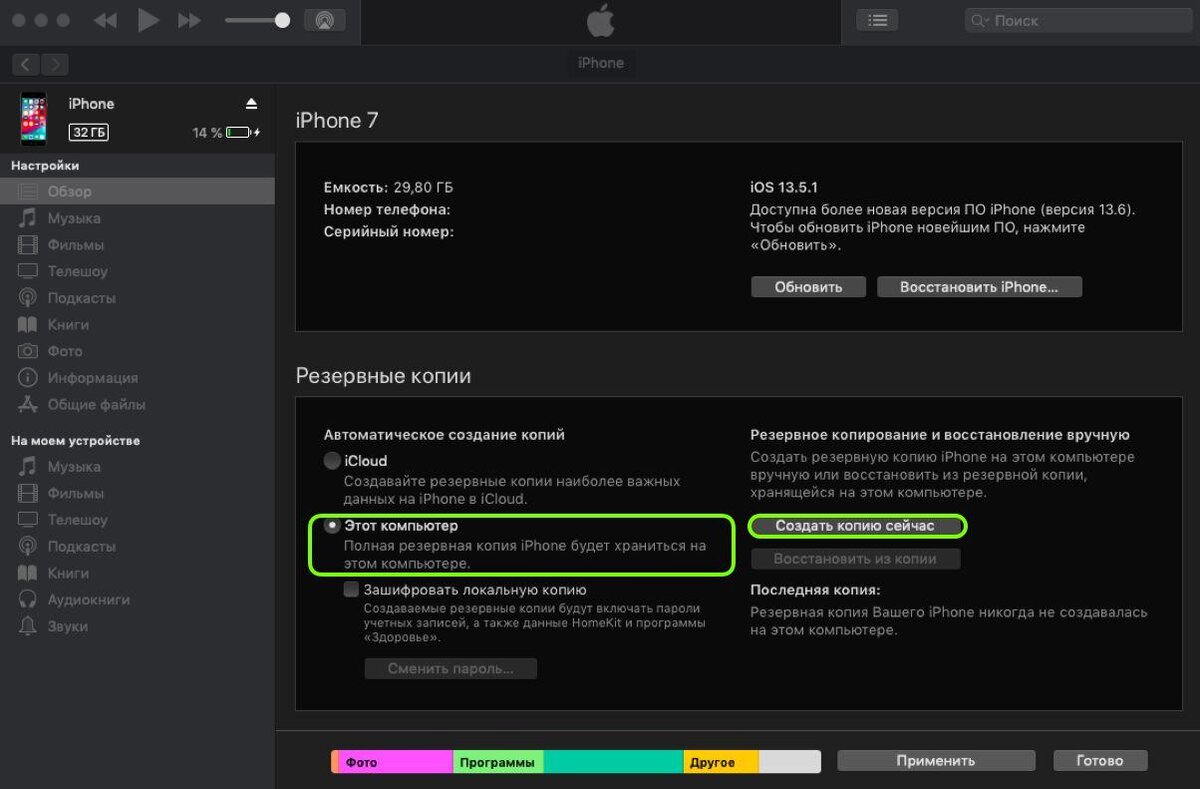Screen dimensions: 1200x789
Task: Open Фильмы under На моем устройстве
Action: (x=137, y=493)
